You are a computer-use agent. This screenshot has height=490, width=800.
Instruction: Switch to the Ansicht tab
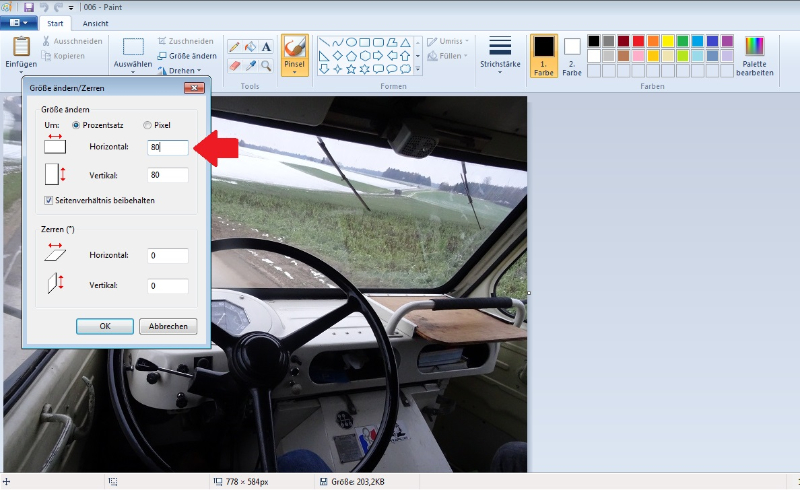click(x=96, y=22)
